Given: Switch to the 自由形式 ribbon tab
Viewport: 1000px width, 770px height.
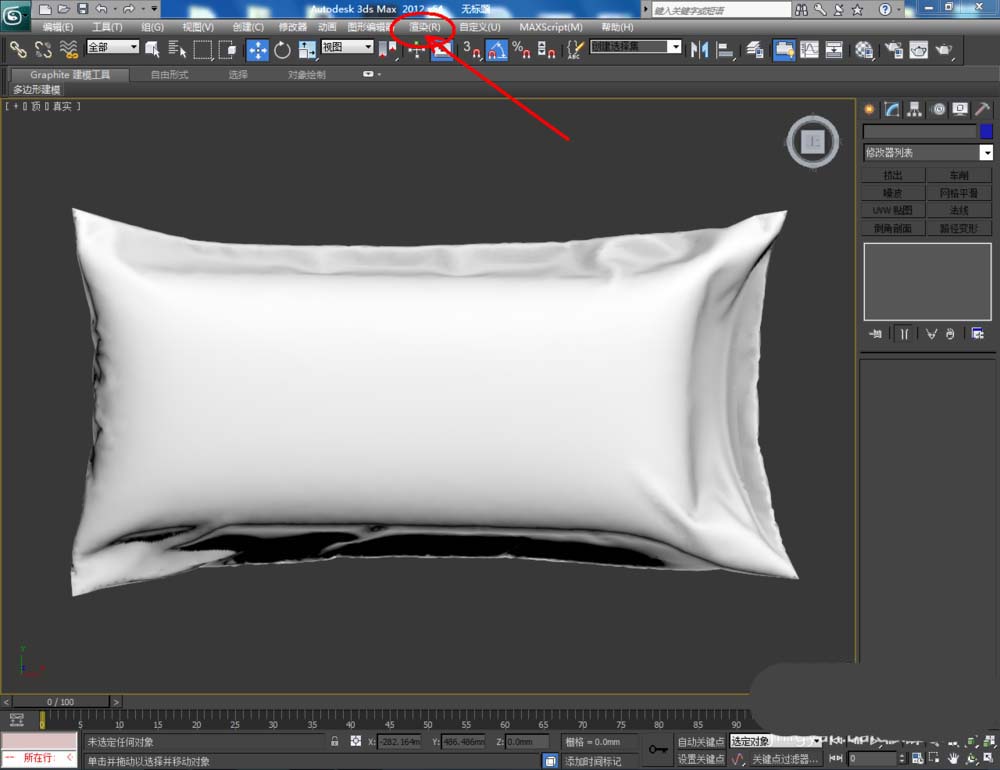Looking at the screenshot, I should click(x=169, y=75).
